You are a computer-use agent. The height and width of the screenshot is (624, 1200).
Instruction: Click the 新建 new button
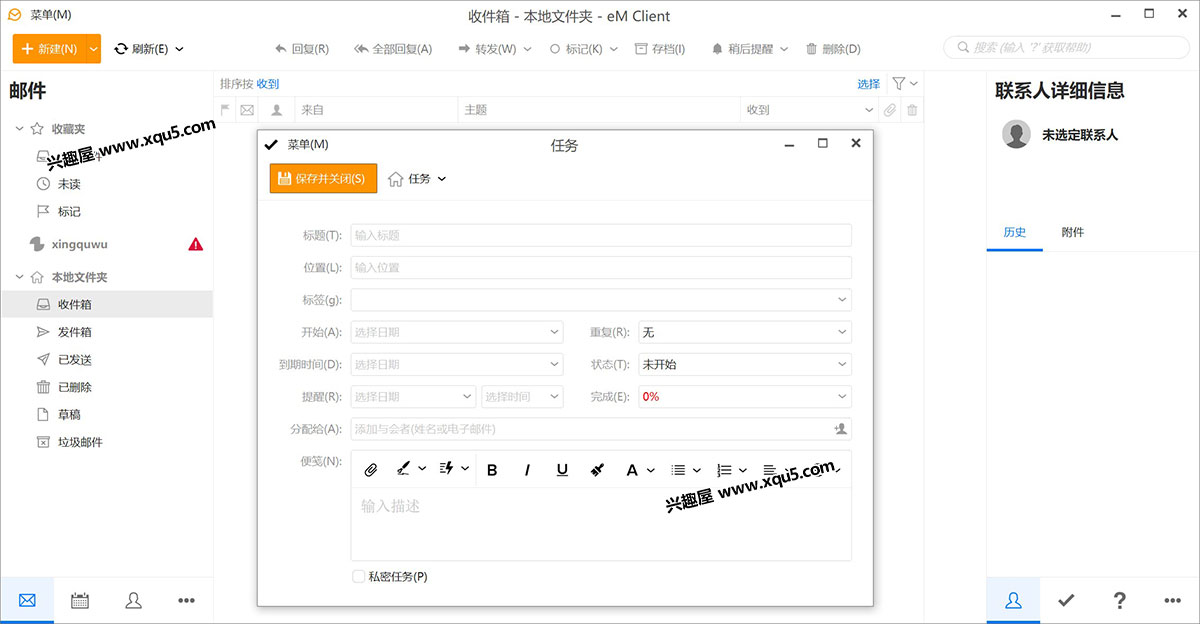click(49, 48)
